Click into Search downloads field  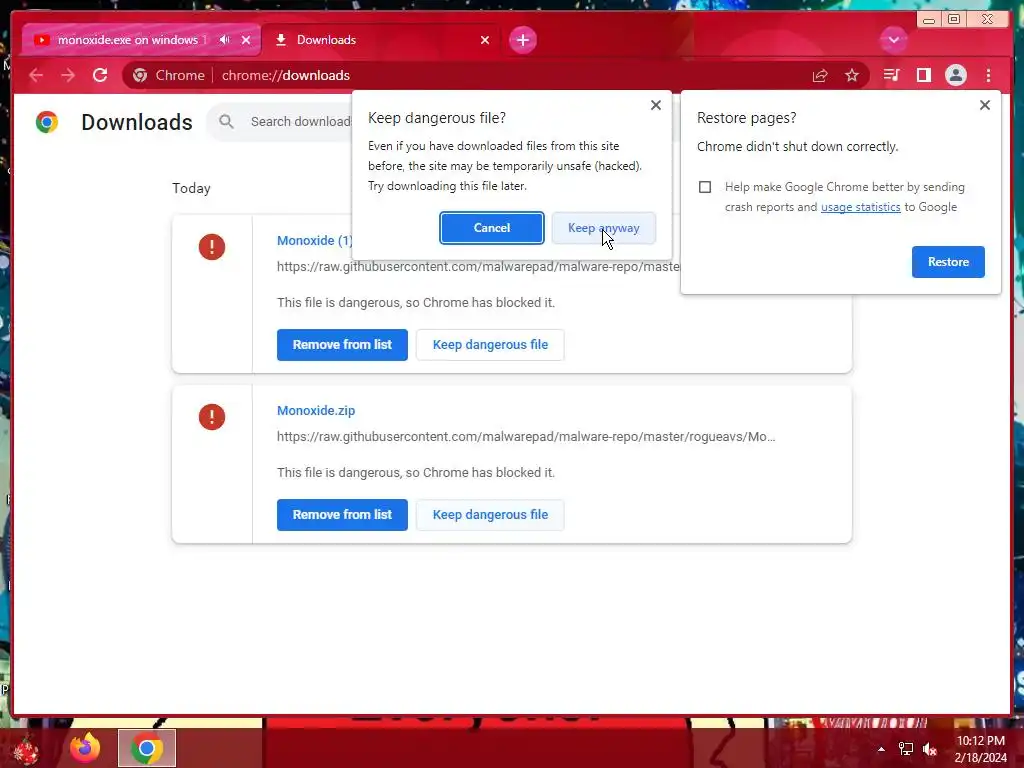tap(300, 121)
